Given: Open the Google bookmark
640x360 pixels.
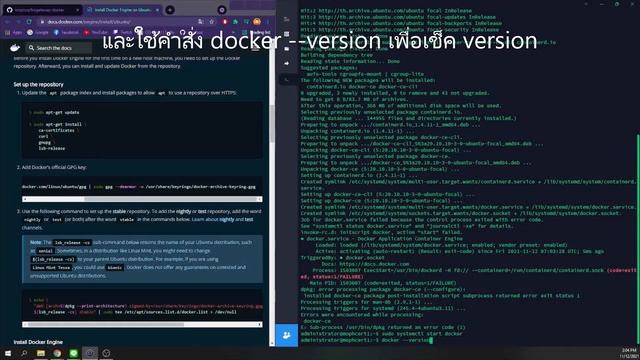Looking at the screenshot, I should click(38, 32).
